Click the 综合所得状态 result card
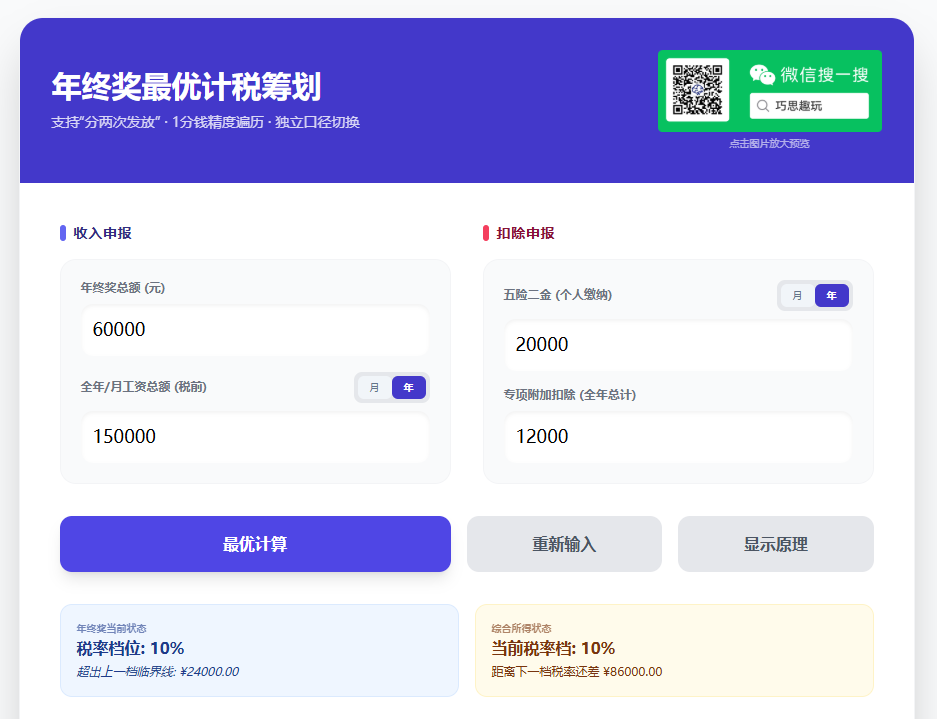The image size is (937, 719). (x=674, y=650)
